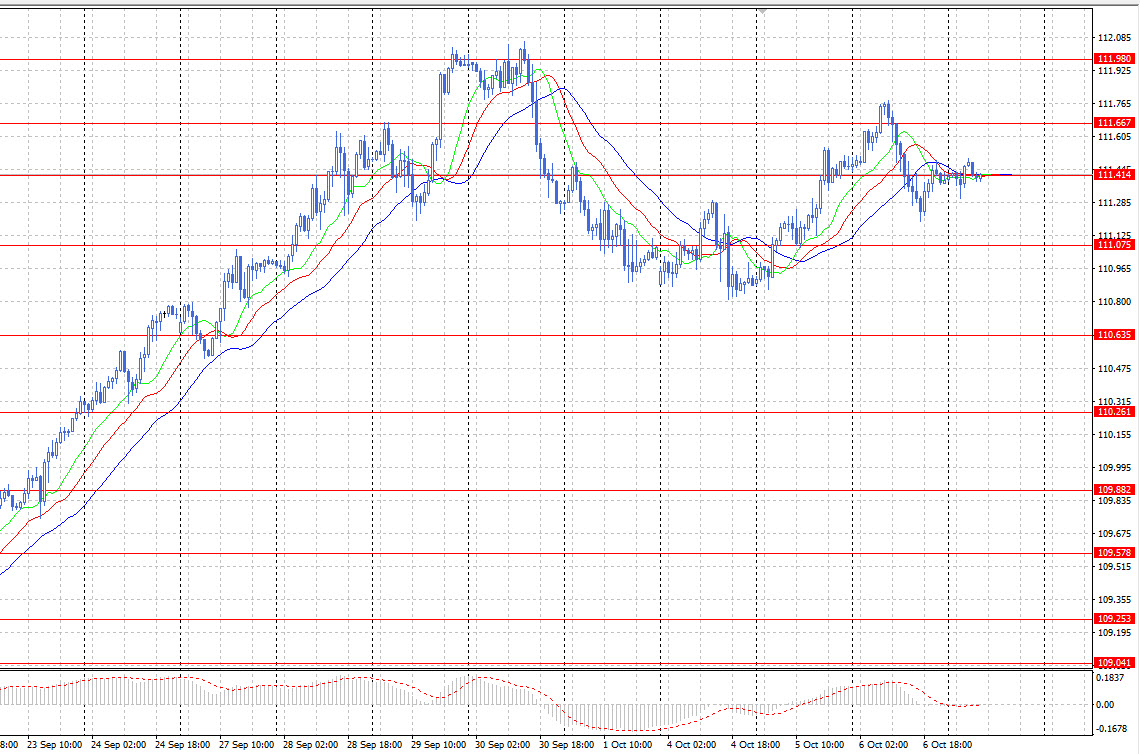
Task: Select the red 109.041 price level label
Action: coord(1114,663)
